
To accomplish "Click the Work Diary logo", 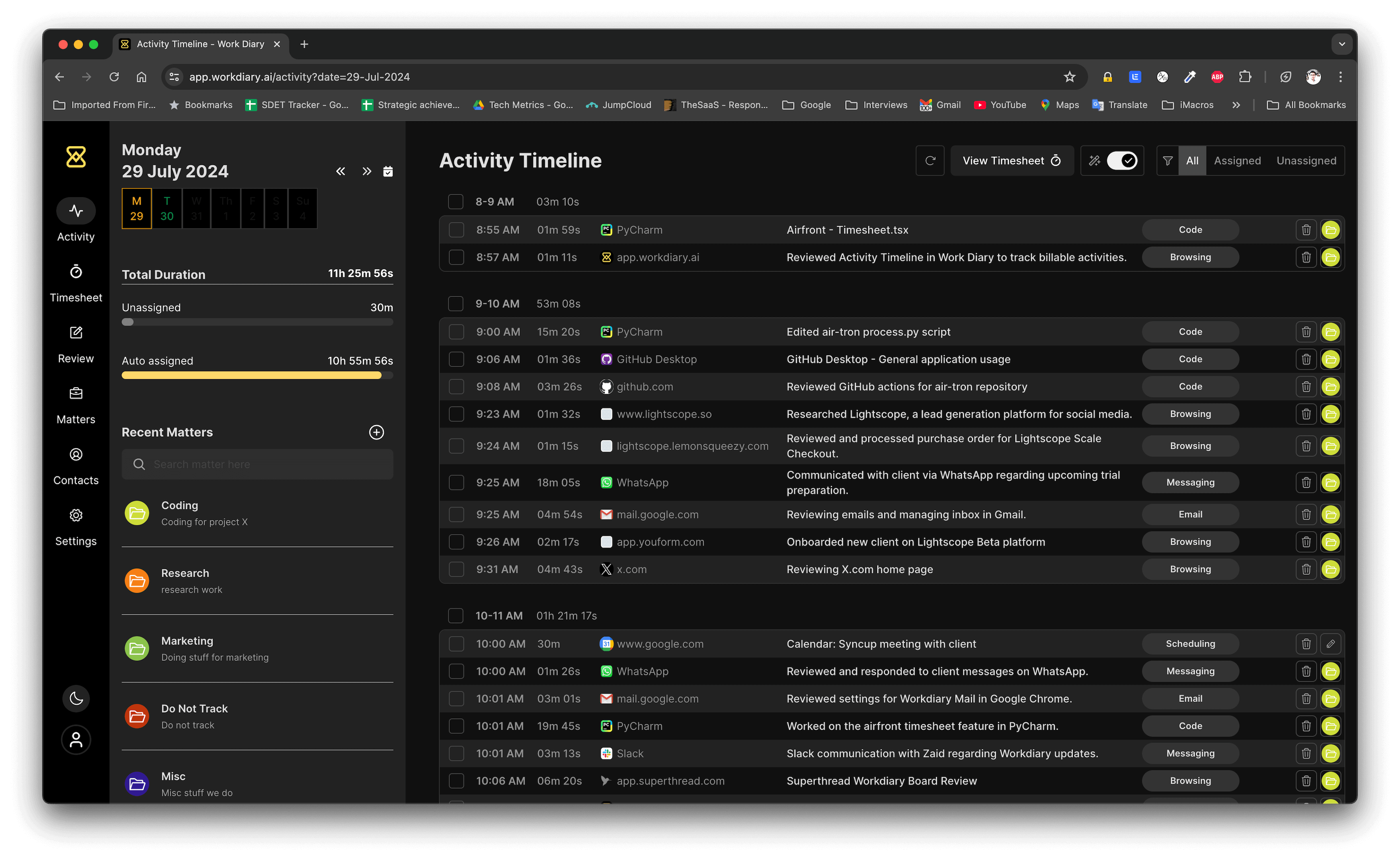I will click(76, 157).
